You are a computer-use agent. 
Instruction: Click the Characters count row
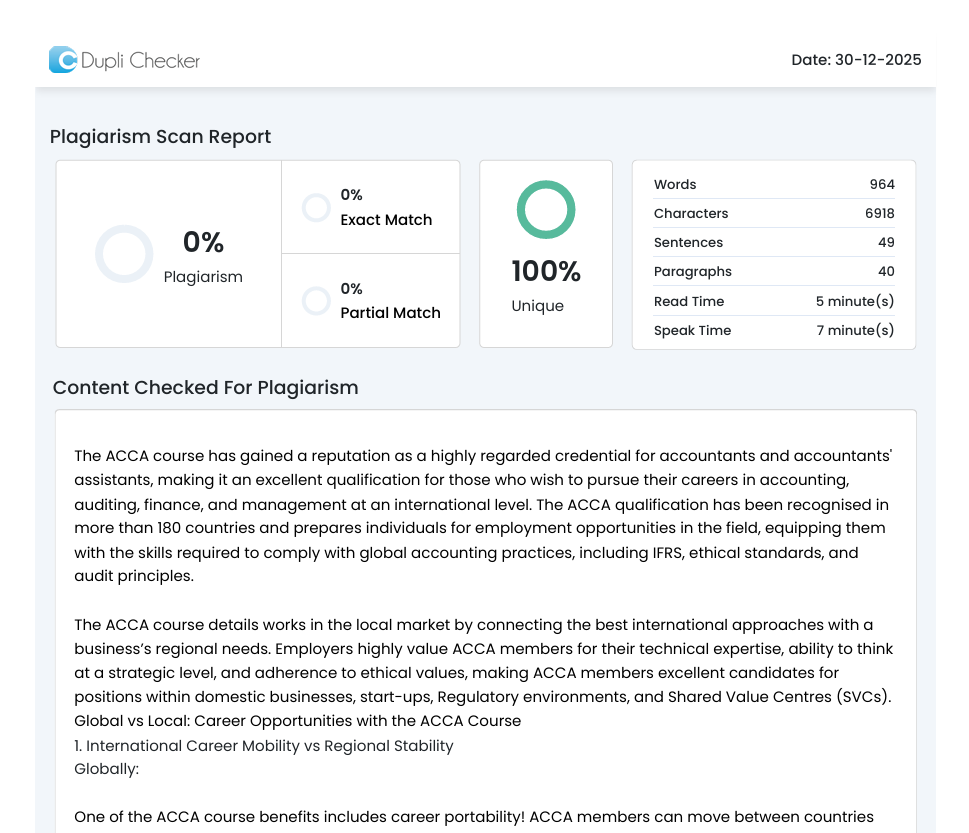pyautogui.click(x=773, y=214)
